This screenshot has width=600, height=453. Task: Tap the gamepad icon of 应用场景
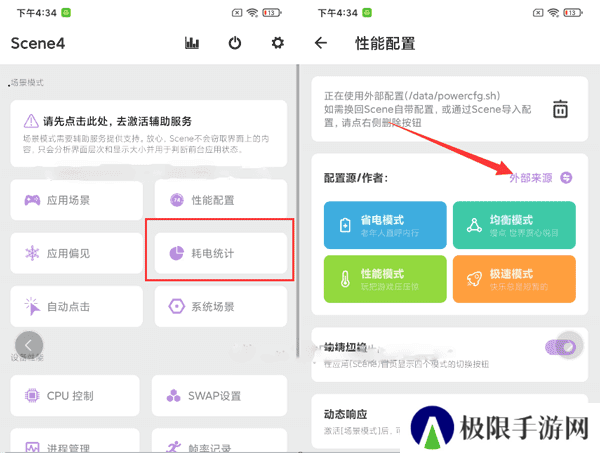click(x=32, y=200)
